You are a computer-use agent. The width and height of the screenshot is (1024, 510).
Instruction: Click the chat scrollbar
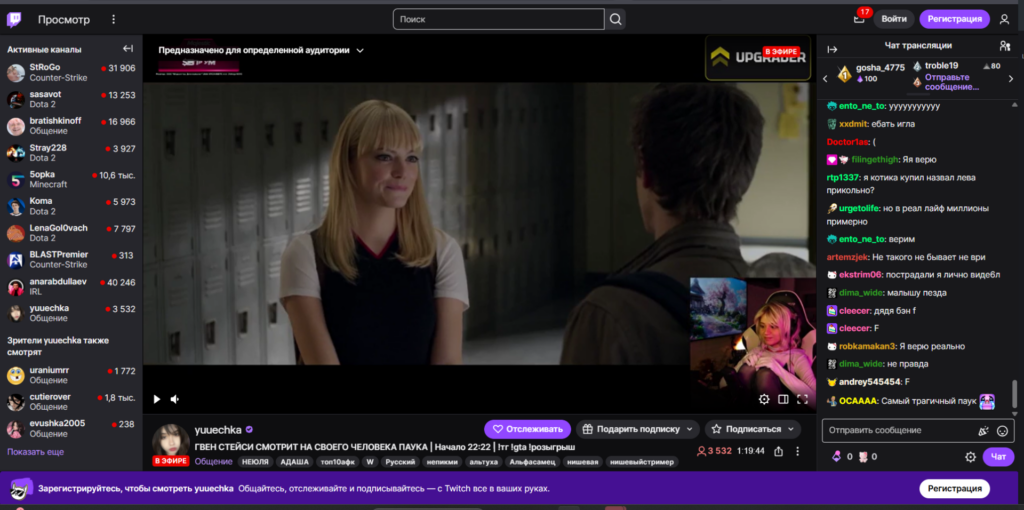coord(1014,394)
